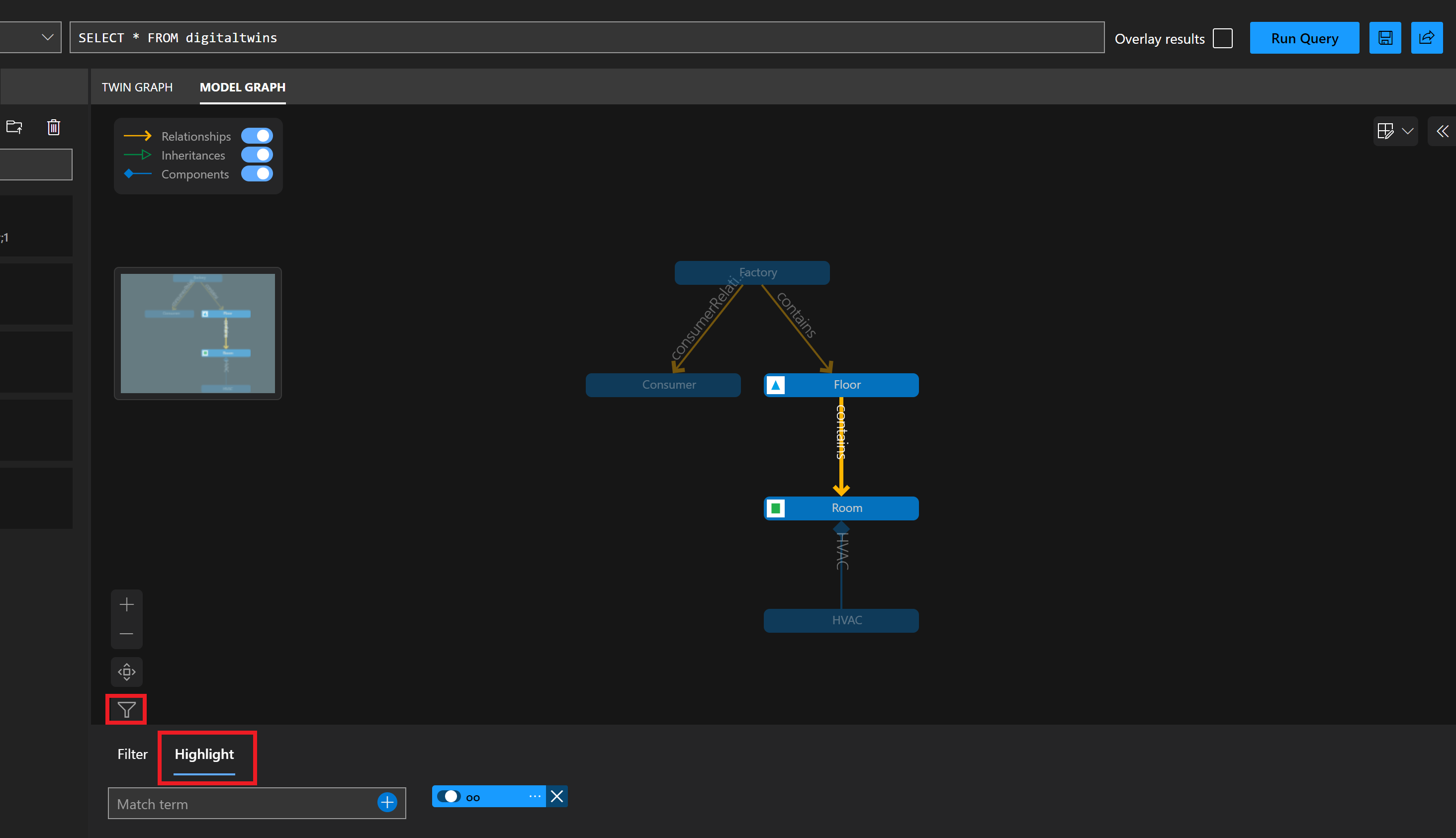The width and height of the screenshot is (1456, 838).
Task: Delete all models via the trash icon
Action: [x=53, y=127]
